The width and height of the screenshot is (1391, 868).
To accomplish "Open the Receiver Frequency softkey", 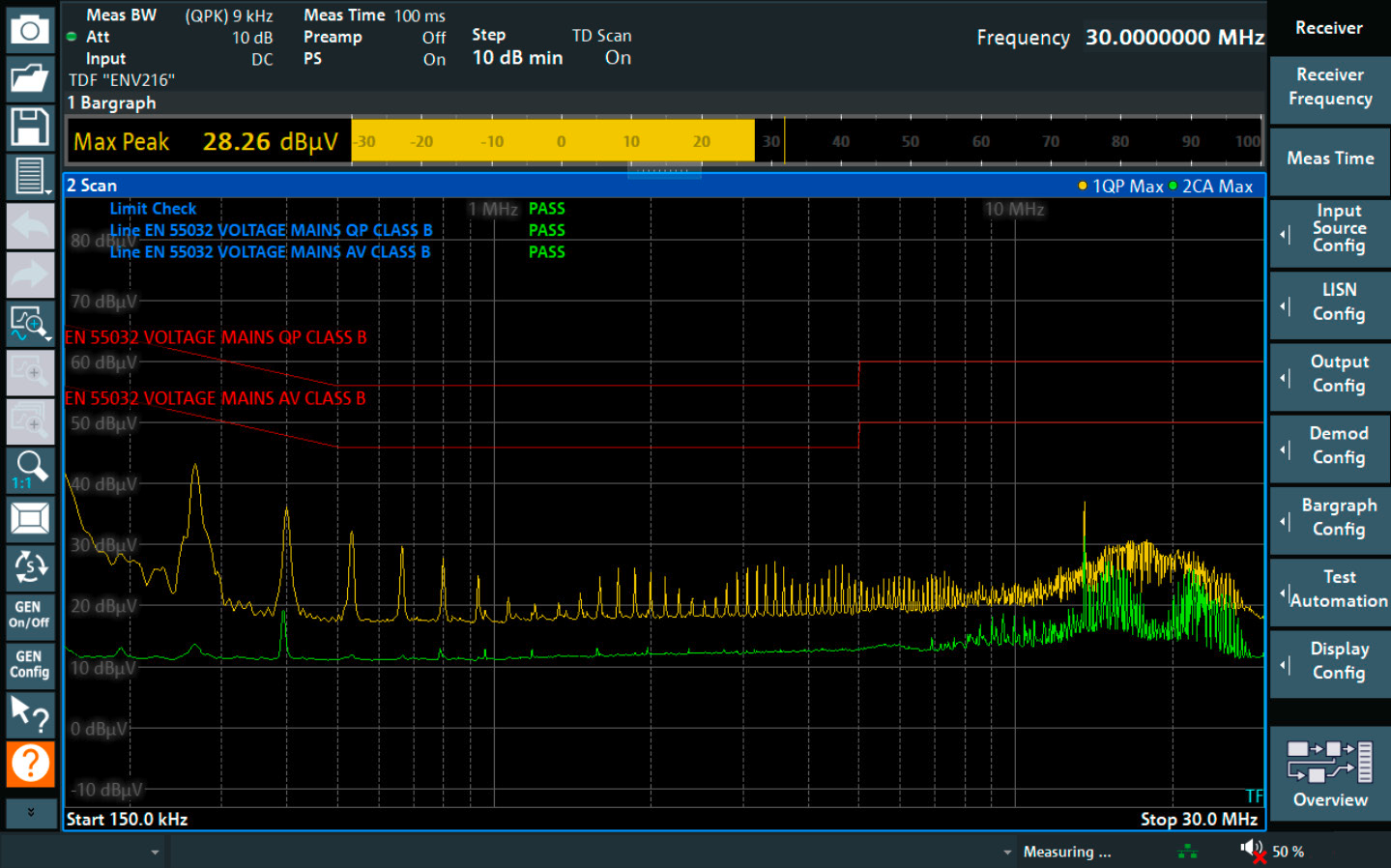I will pos(1330,87).
